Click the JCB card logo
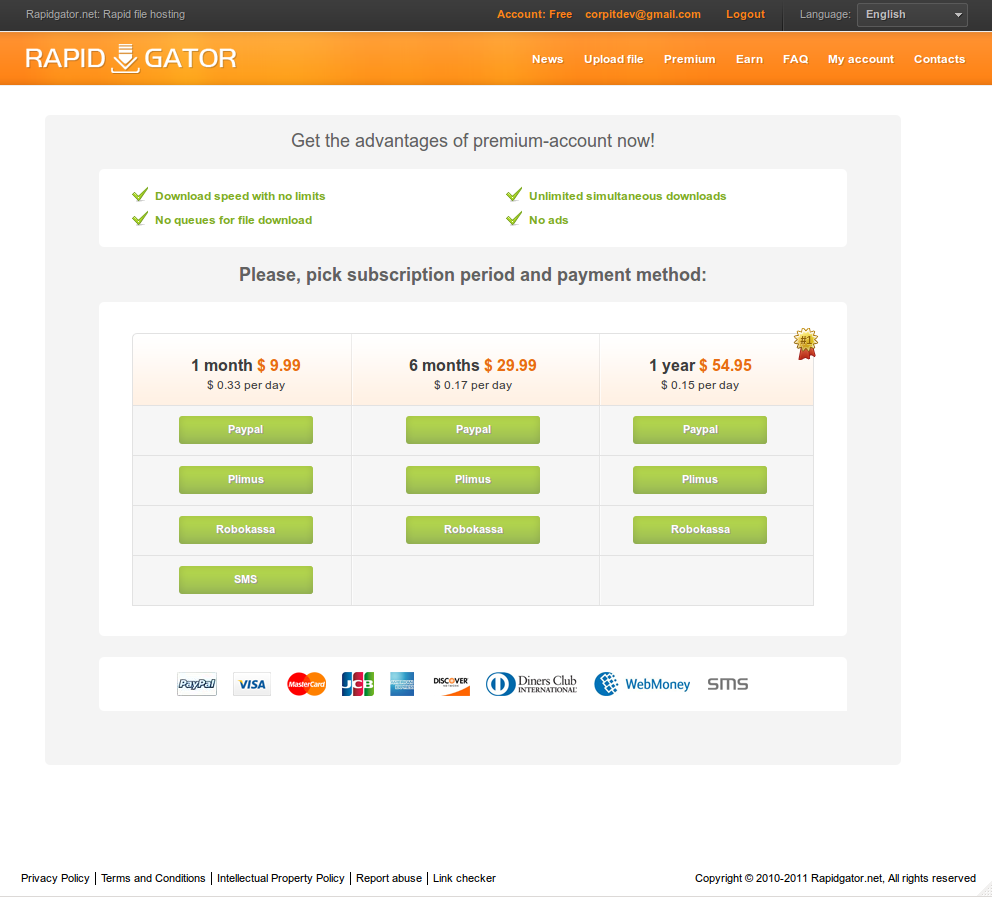Screen dimensions: 992x897 pos(357,684)
